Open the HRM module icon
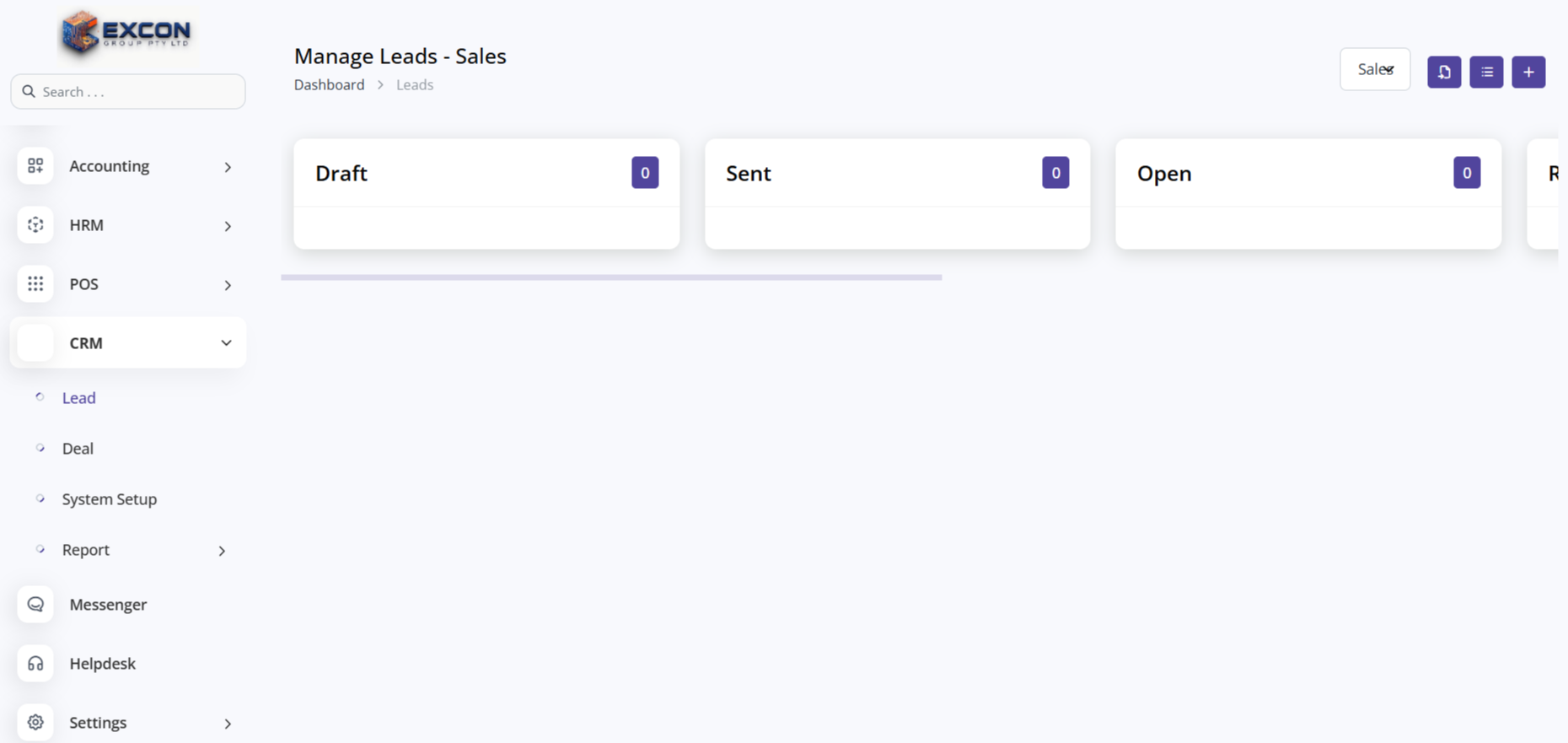The image size is (1568, 743). (x=35, y=225)
